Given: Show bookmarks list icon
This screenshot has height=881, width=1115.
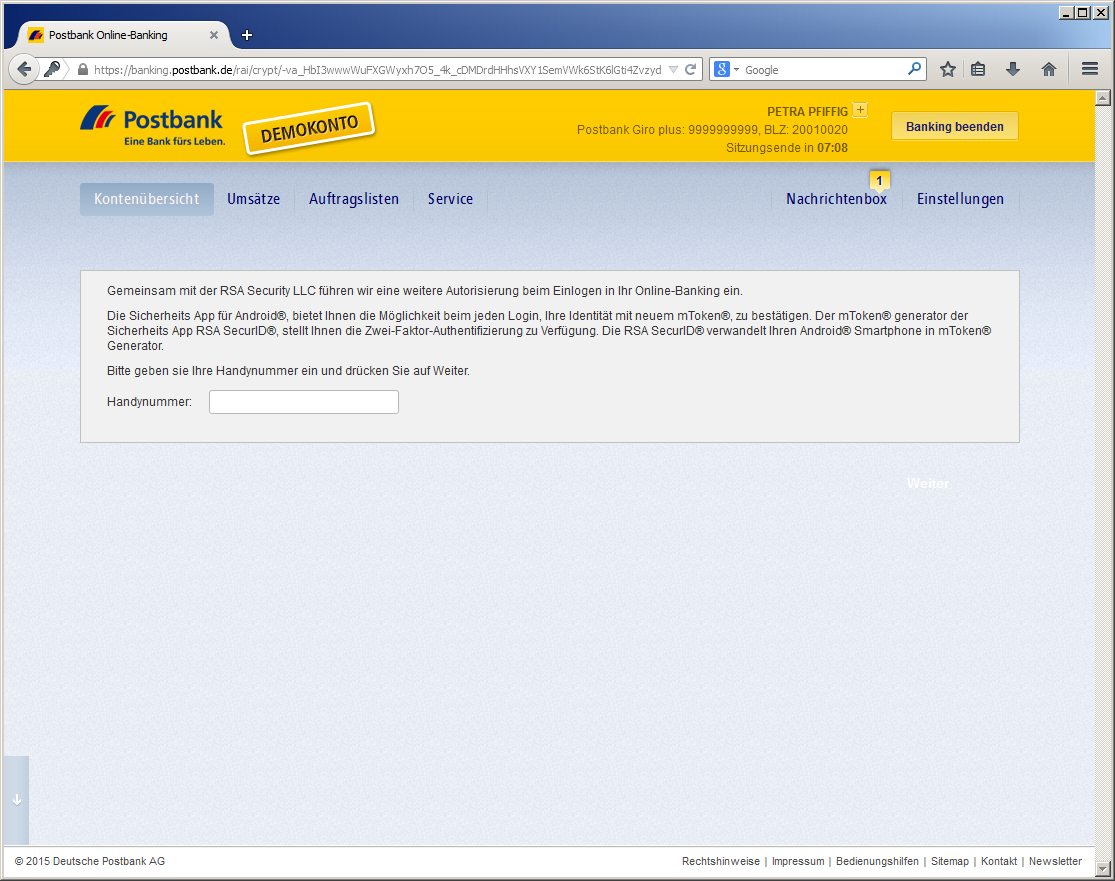Looking at the screenshot, I should pos(978,69).
